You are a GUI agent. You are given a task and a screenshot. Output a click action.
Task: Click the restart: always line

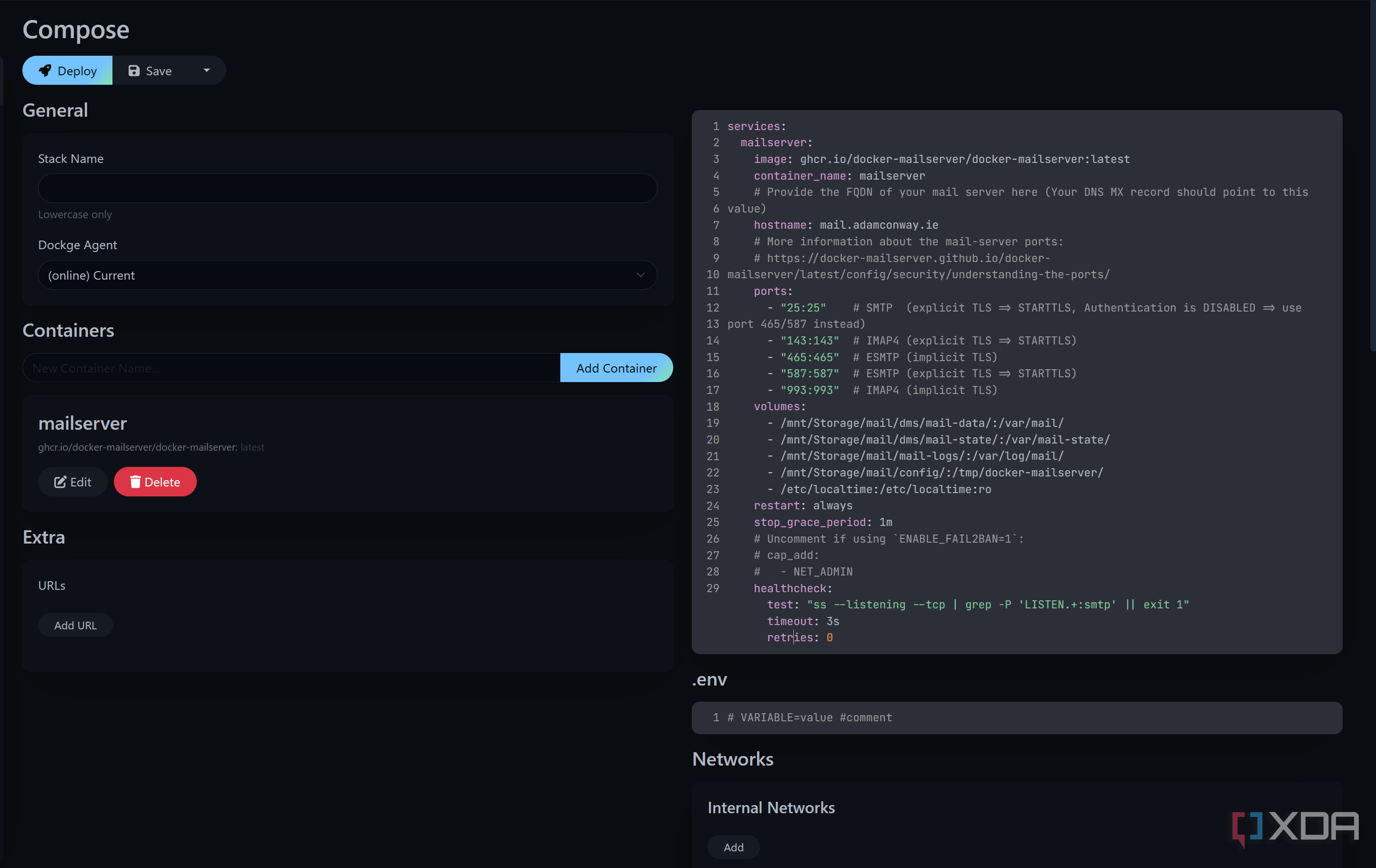(x=803, y=505)
